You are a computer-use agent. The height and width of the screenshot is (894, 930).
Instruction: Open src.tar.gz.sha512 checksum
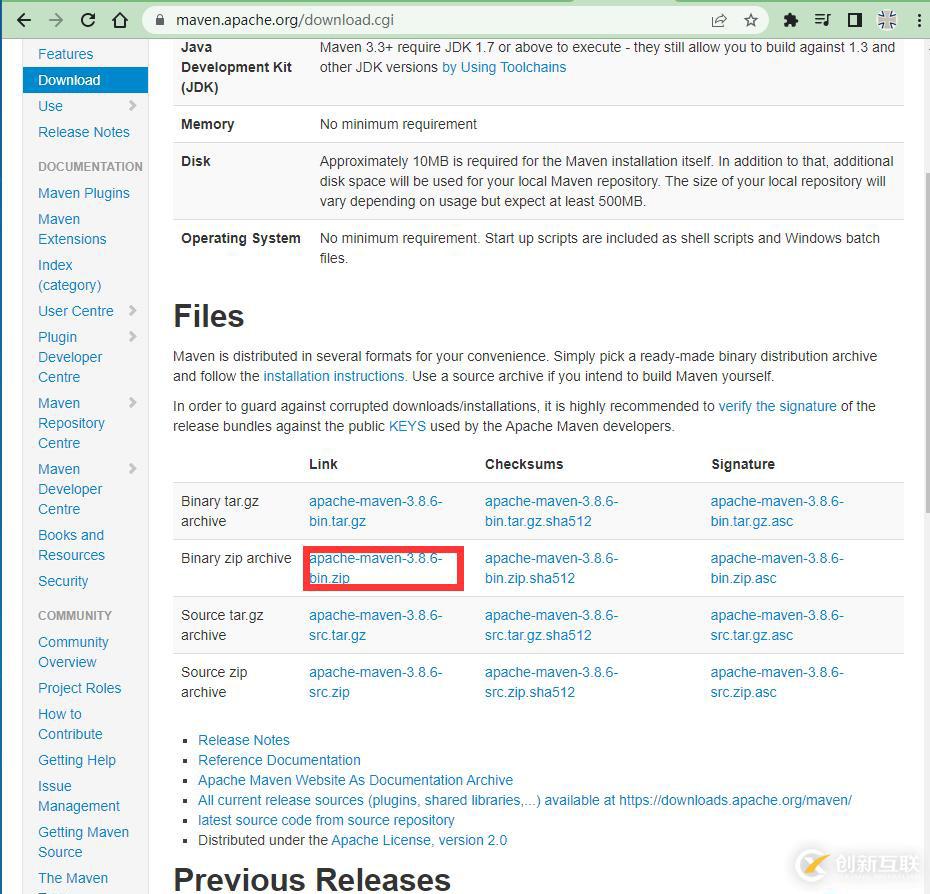[x=551, y=625]
